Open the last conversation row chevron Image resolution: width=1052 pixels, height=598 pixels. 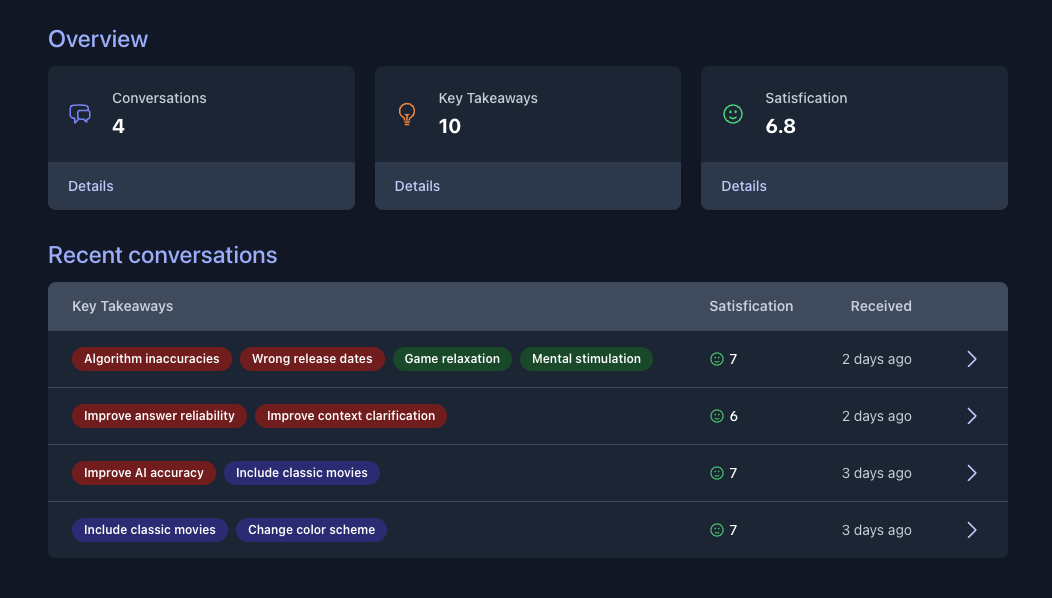971,530
